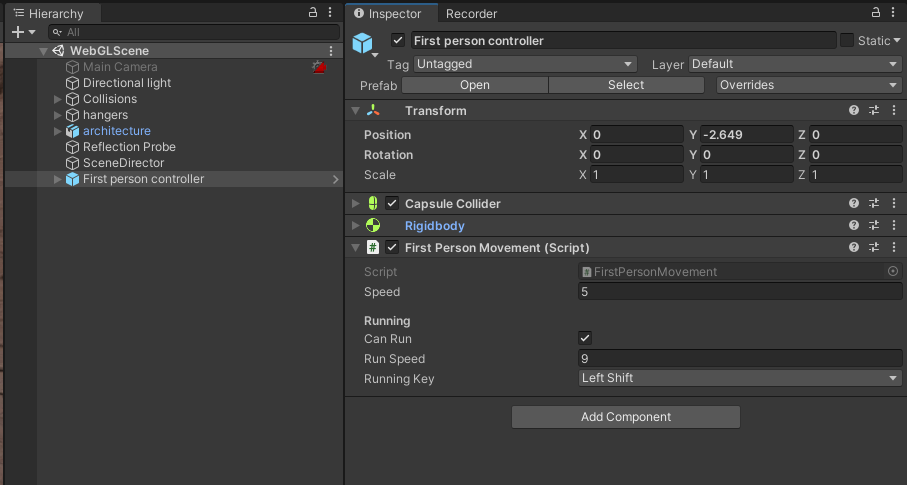Collapse First Person Movement script foldout
The height and width of the screenshot is (485, 907).
tap(356, 248)
